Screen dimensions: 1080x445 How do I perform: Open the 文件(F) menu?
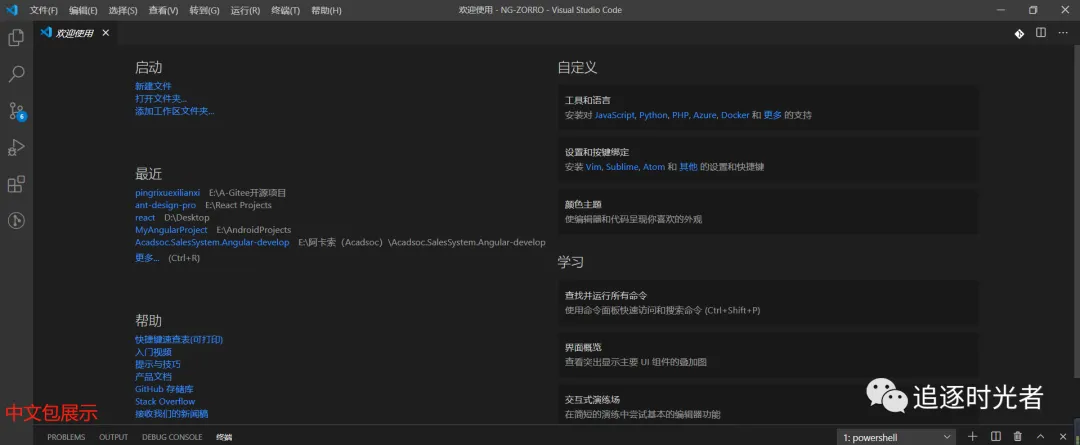[x=43, y=10]
